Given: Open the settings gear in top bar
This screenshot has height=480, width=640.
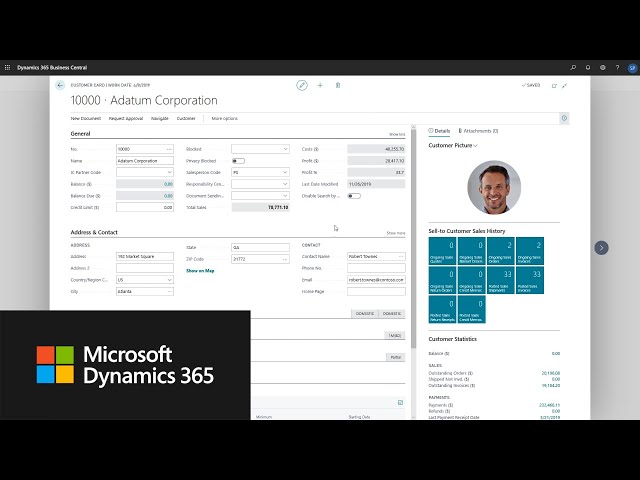Looking at the screenshot, I should (602, 67).
